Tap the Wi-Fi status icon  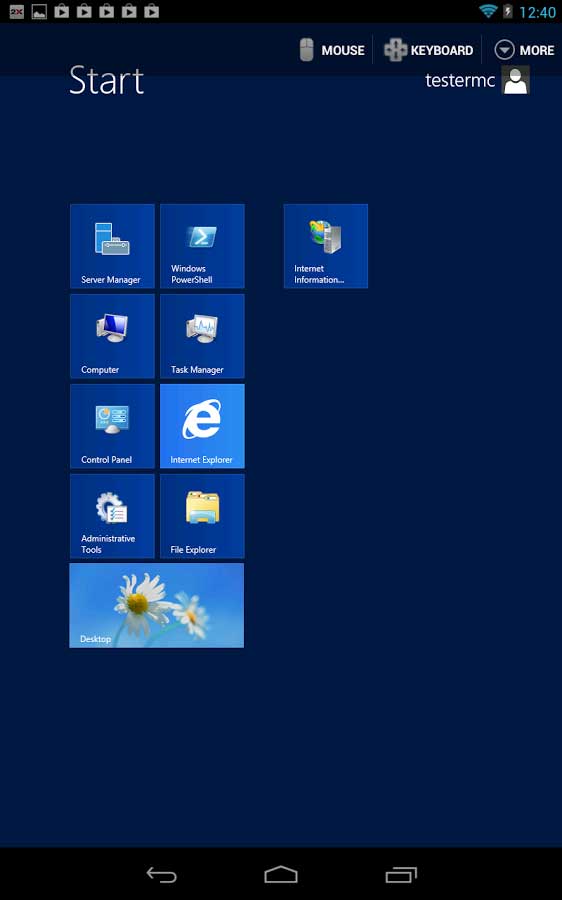click(488, 11)
